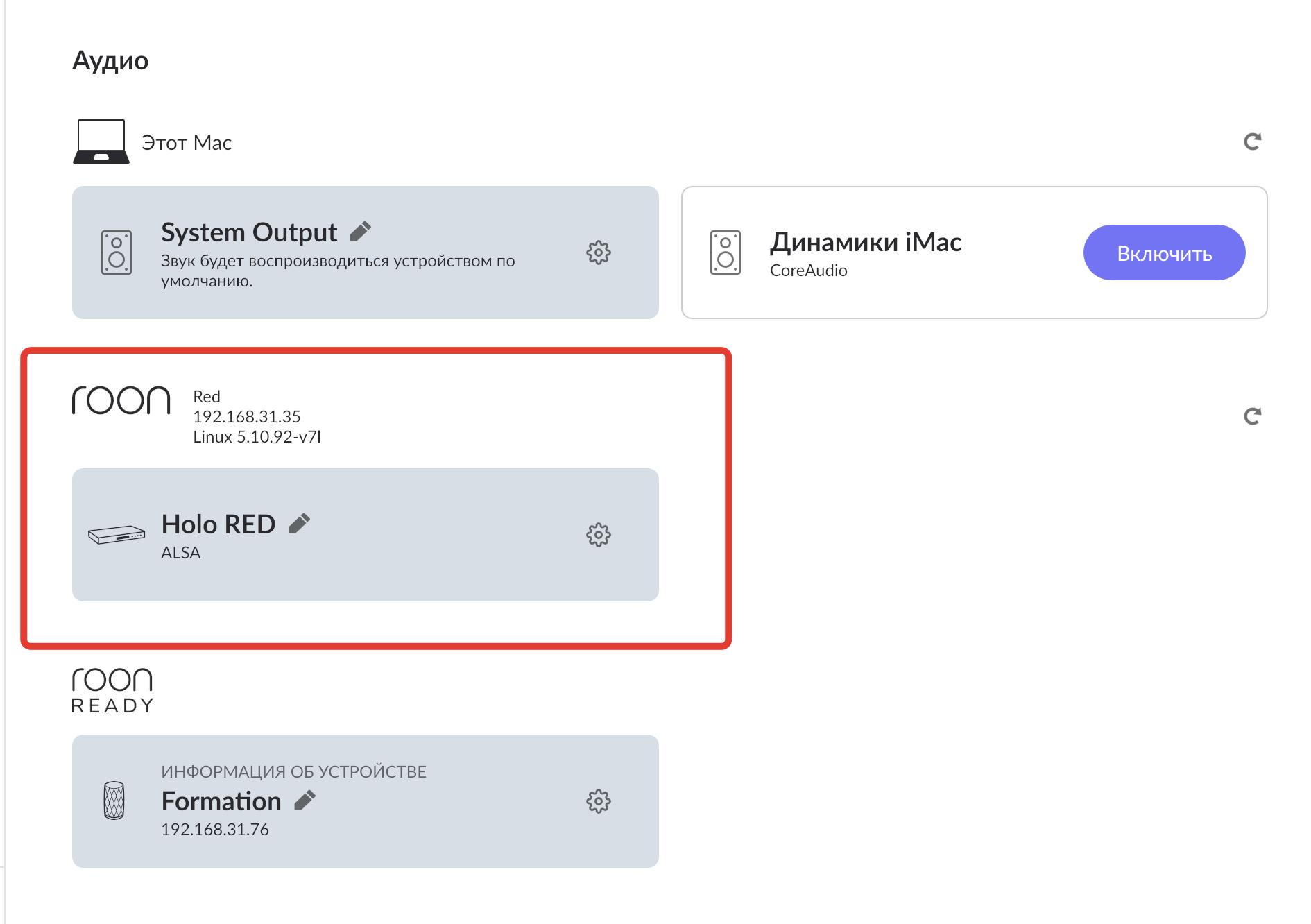Rename Formation using pencil icon
1311x924 pixels.
point(305,801)
